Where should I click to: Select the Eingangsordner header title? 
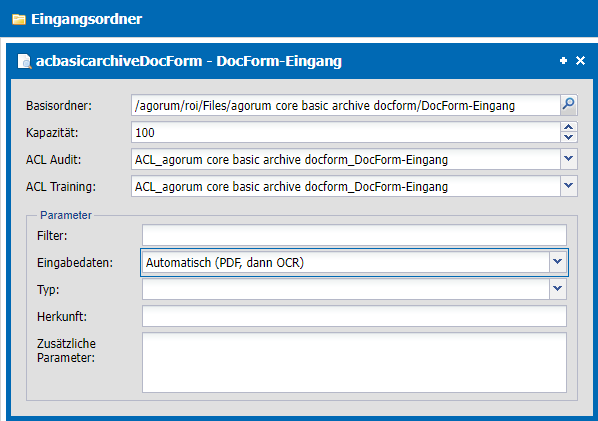click(87, 19)
